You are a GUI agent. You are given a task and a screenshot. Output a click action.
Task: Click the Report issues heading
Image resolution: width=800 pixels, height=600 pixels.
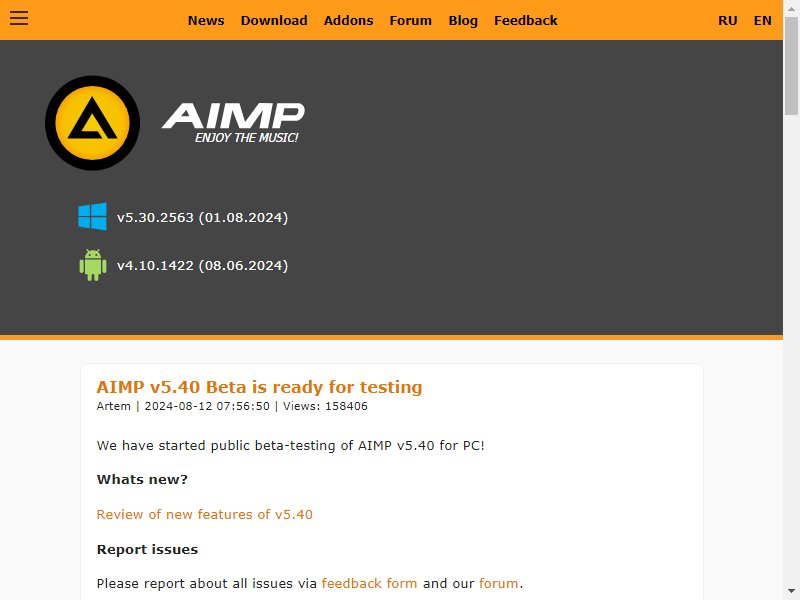147,549
